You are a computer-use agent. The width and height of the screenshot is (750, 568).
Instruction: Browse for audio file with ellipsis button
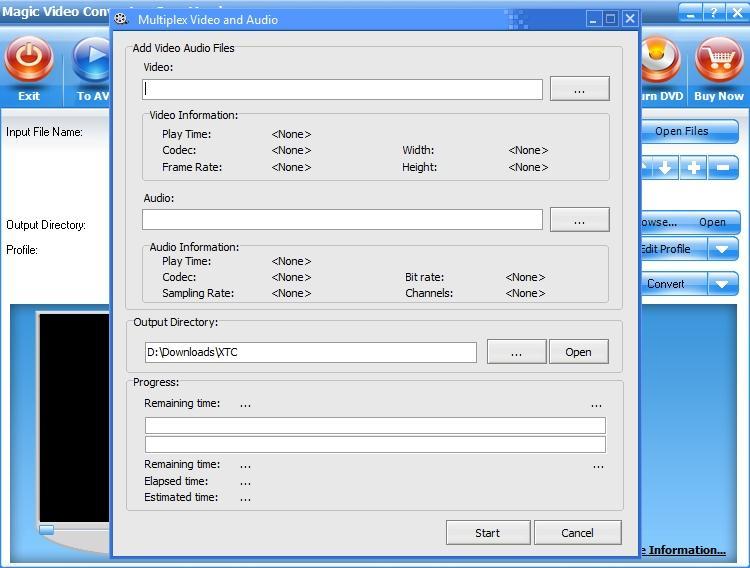(579, 220)
